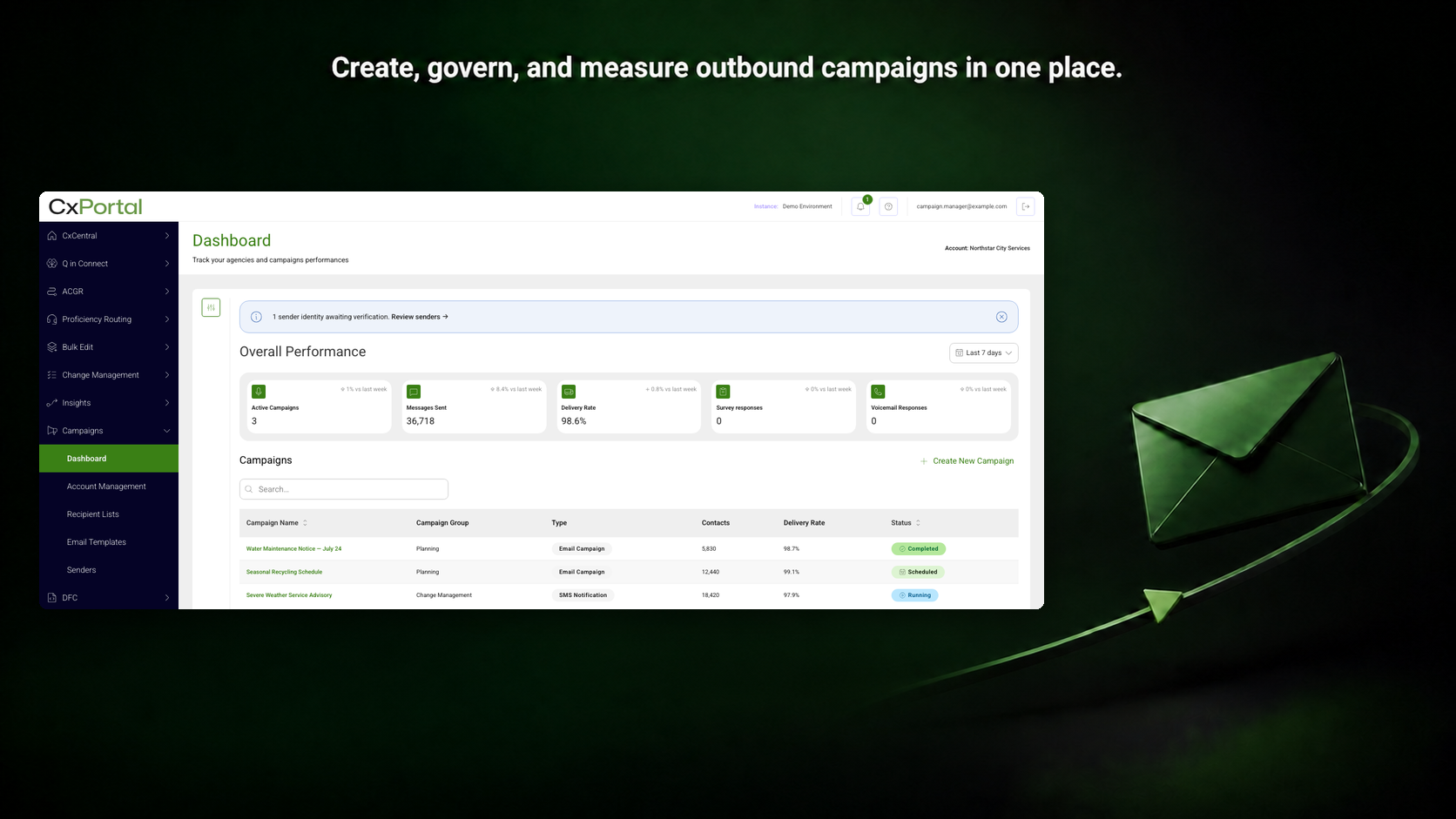This screenshot has width=1456, height=819.
Task: Click the Voicemail Responses card icon
Action: 878,392
